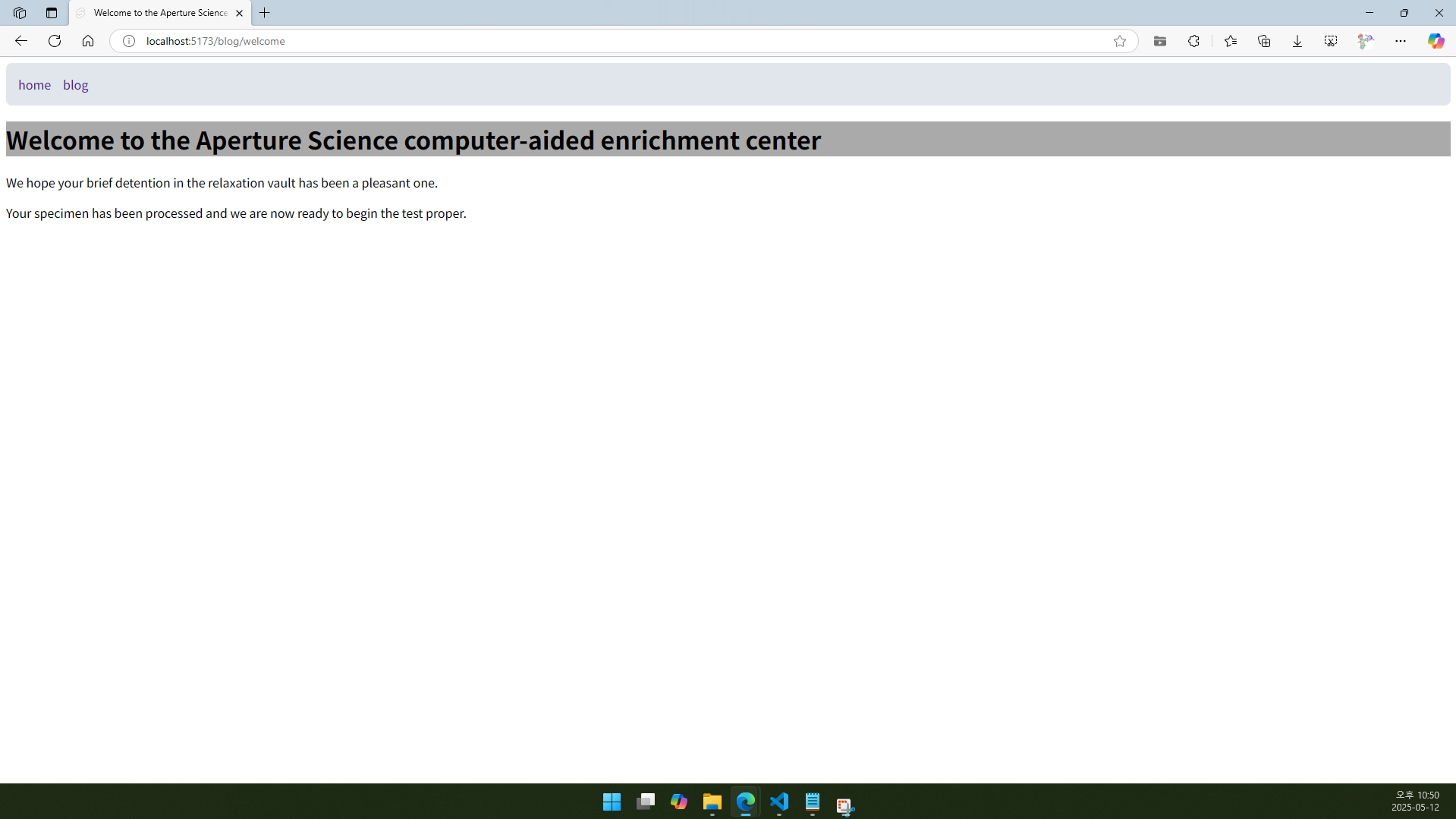
Task: Open the Downloads arrow icon
Action: (1297, 41)
